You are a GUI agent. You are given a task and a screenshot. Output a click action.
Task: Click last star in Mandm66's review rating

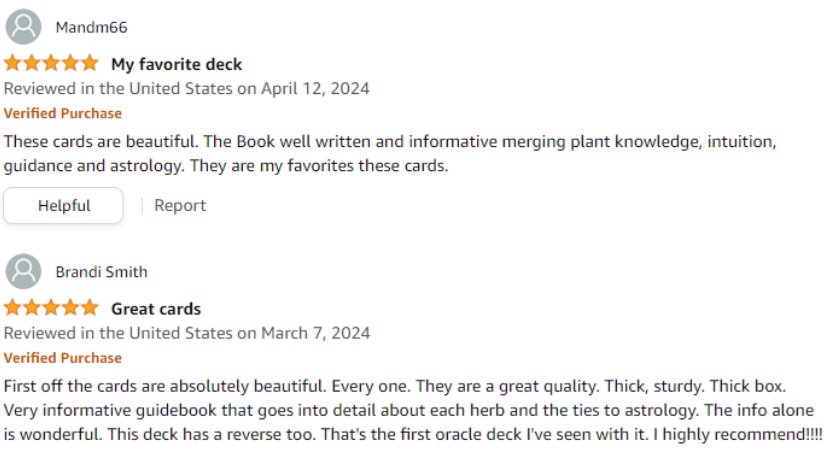90,64
